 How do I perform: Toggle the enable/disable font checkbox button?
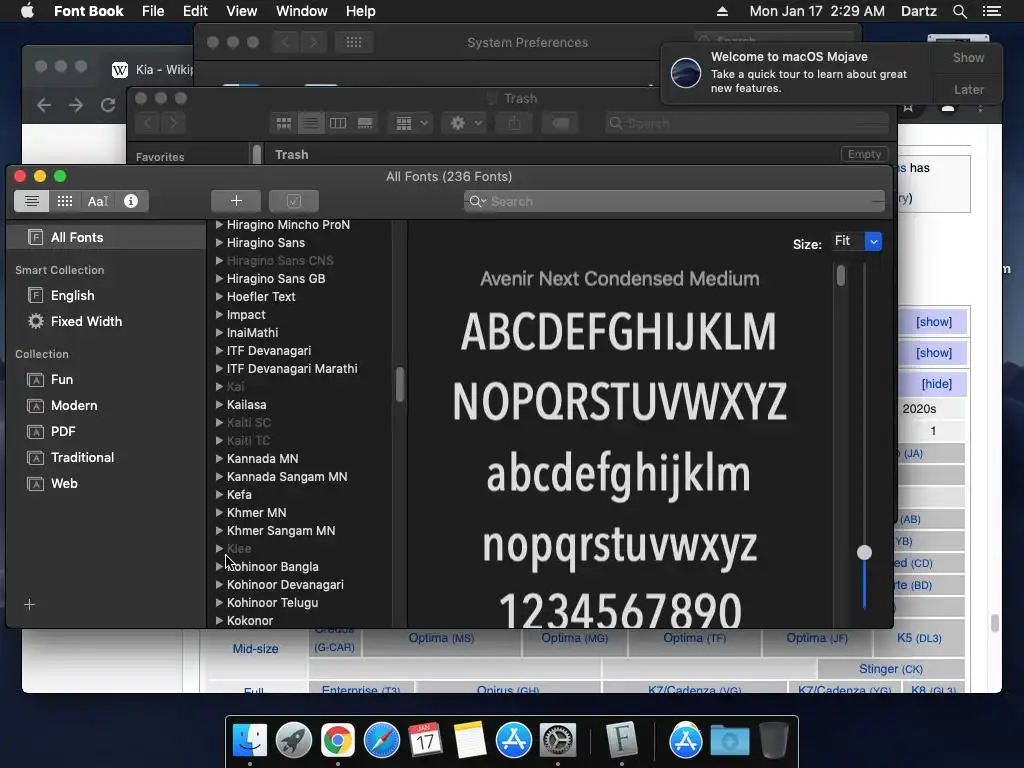(294, 201)
